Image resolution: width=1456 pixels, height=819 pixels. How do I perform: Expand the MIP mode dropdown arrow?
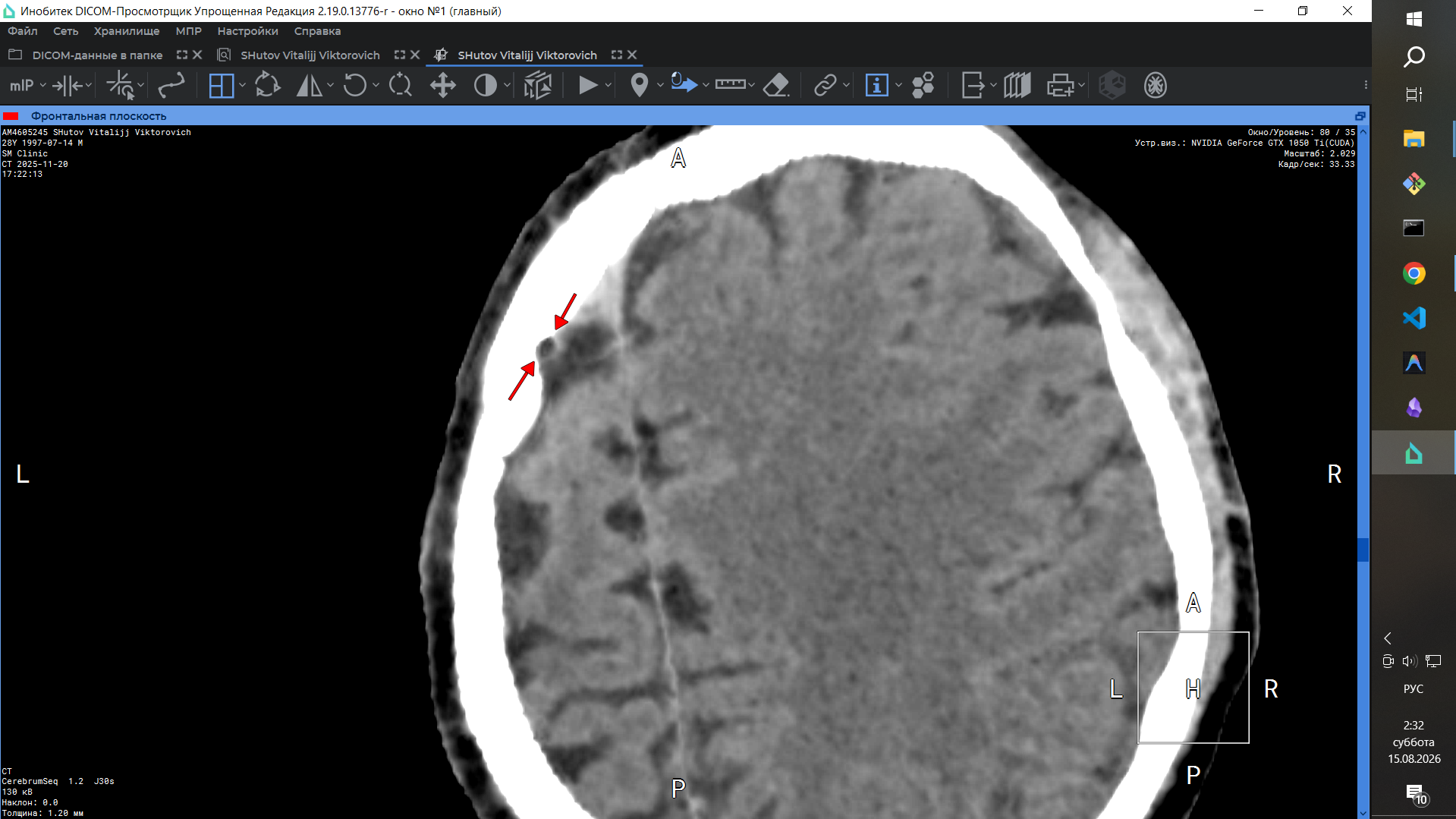coord(43,85)
